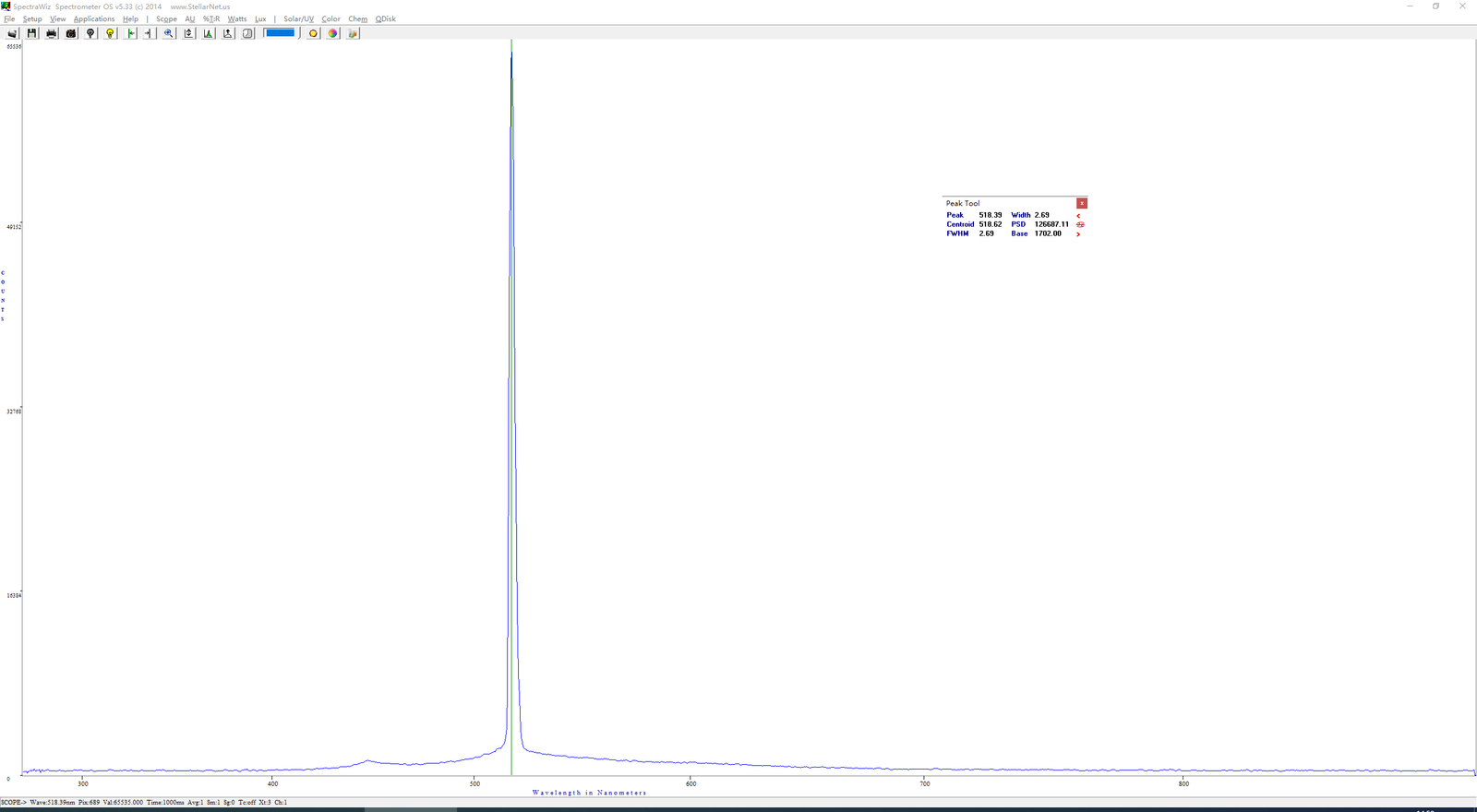The width and height of the screenshot is (1477, 812).
Task: Select the Lux mode
Action: pyautogui.click(x=260, y=18)
